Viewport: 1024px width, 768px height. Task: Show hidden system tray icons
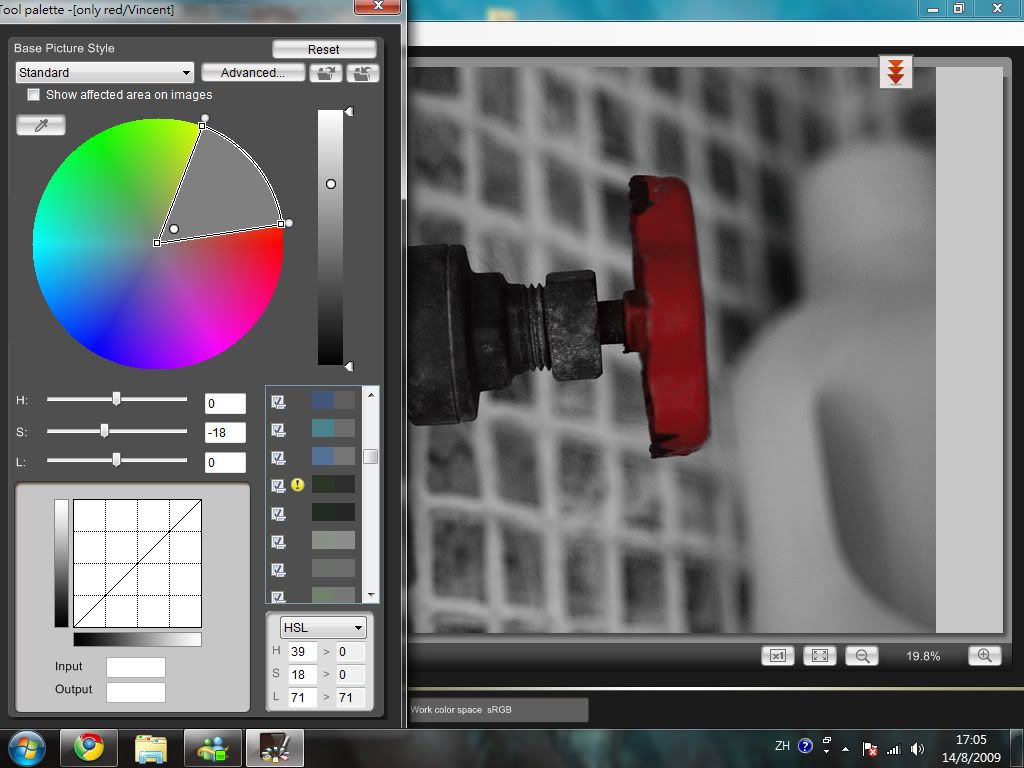[845, 749]
